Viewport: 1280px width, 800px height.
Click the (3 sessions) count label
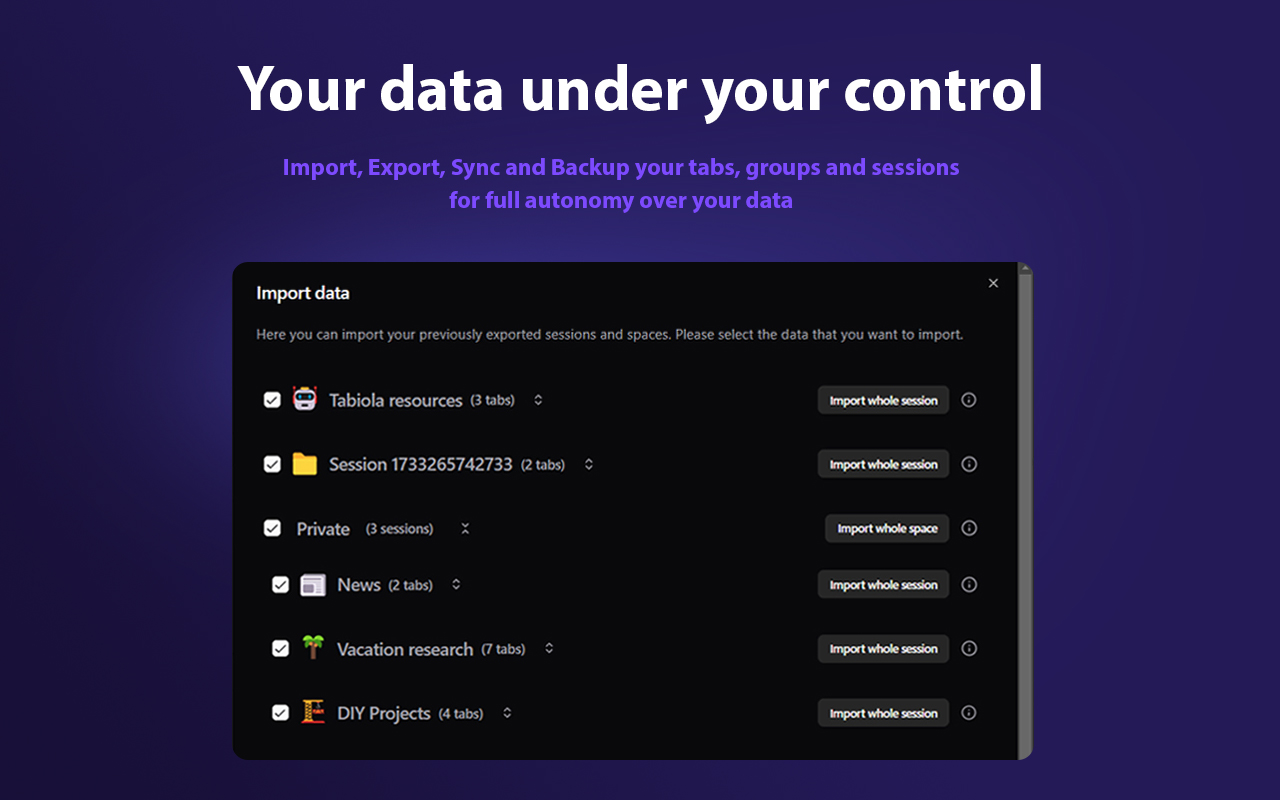click(399, 529)
